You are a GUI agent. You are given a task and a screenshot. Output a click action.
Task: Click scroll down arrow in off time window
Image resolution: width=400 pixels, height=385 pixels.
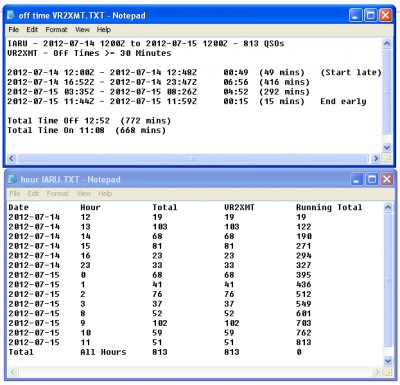(x=387, y=147)
